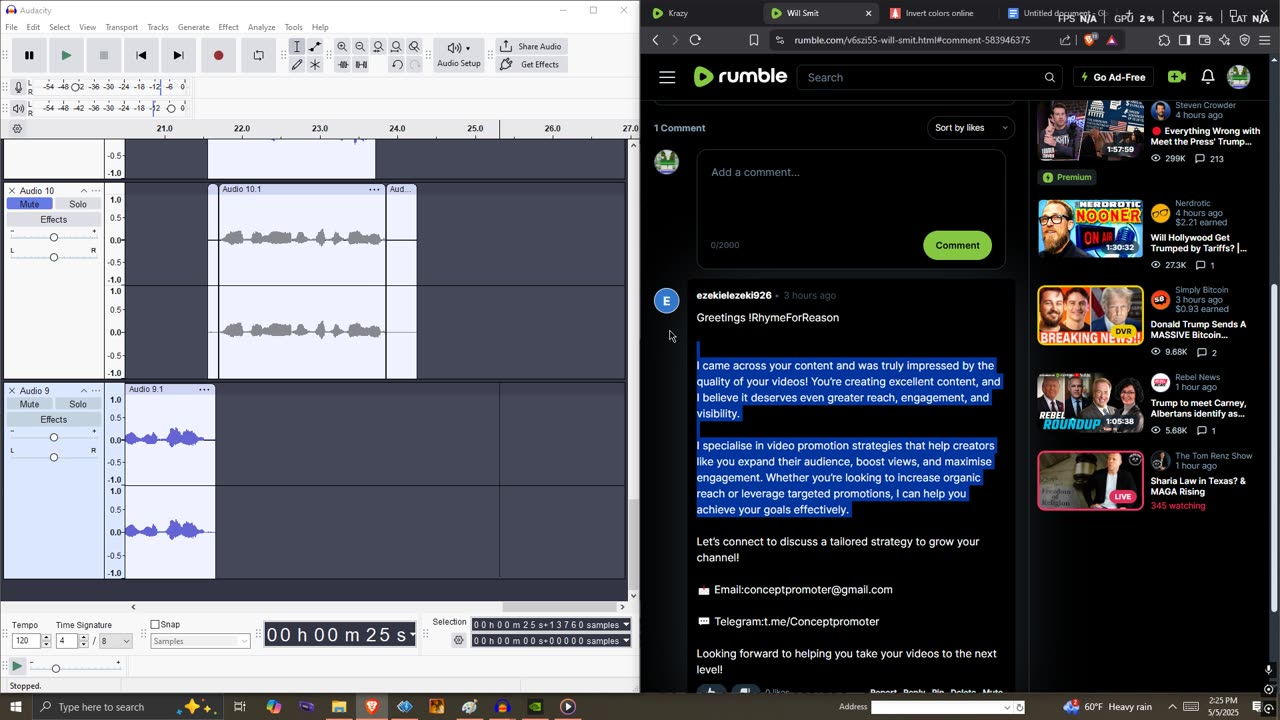Skip to start of the project
Screen dimensions: 1280x720
[x=141, y=55]
